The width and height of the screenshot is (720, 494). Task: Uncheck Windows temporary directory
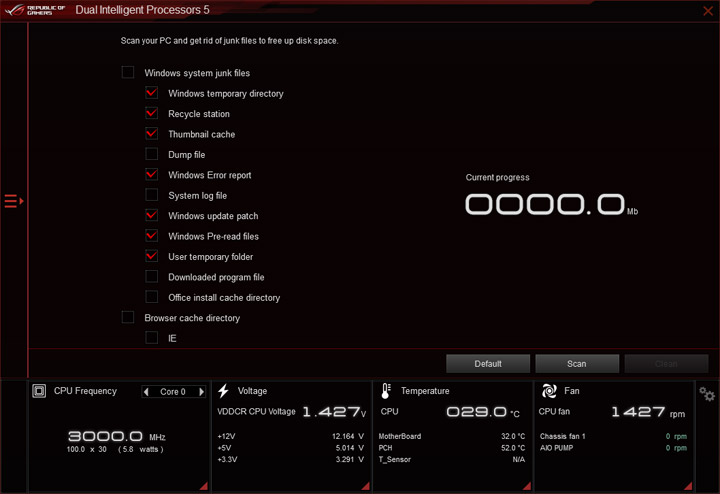pyautogui.click(x=152, y=93)
